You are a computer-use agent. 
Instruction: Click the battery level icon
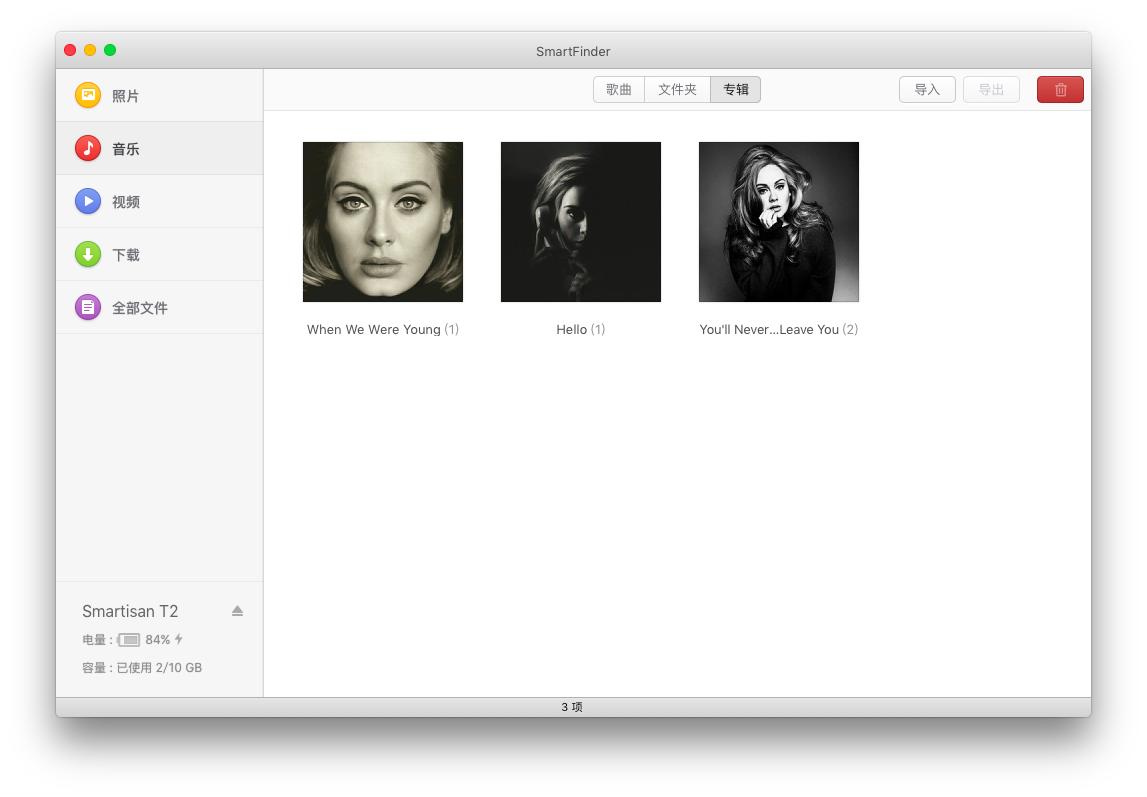coord(129,640)
